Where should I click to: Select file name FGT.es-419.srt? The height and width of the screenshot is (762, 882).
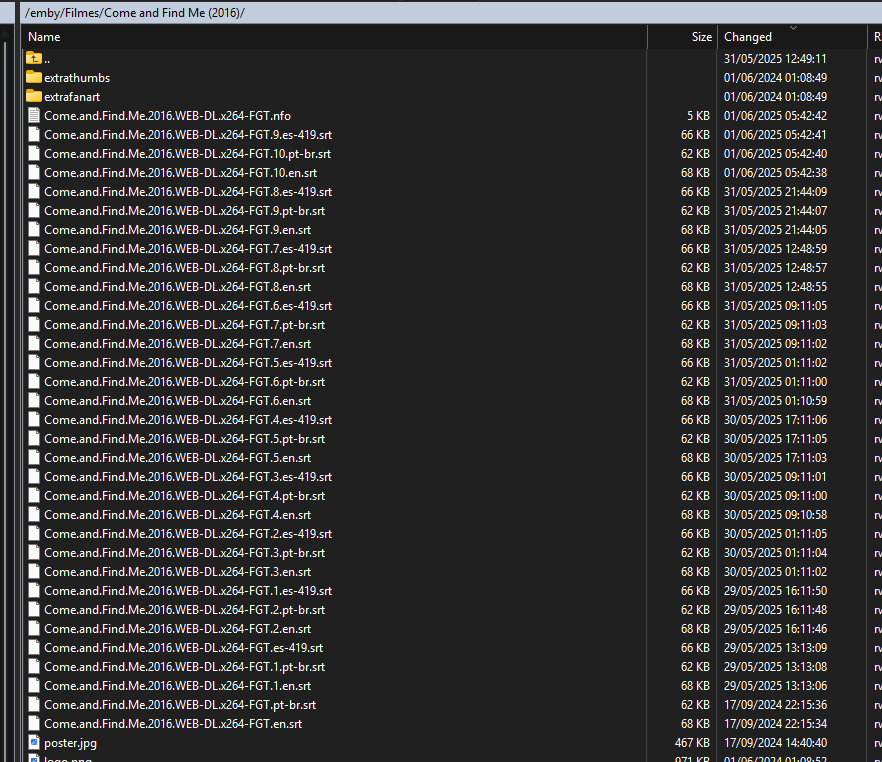click(183, 648)
